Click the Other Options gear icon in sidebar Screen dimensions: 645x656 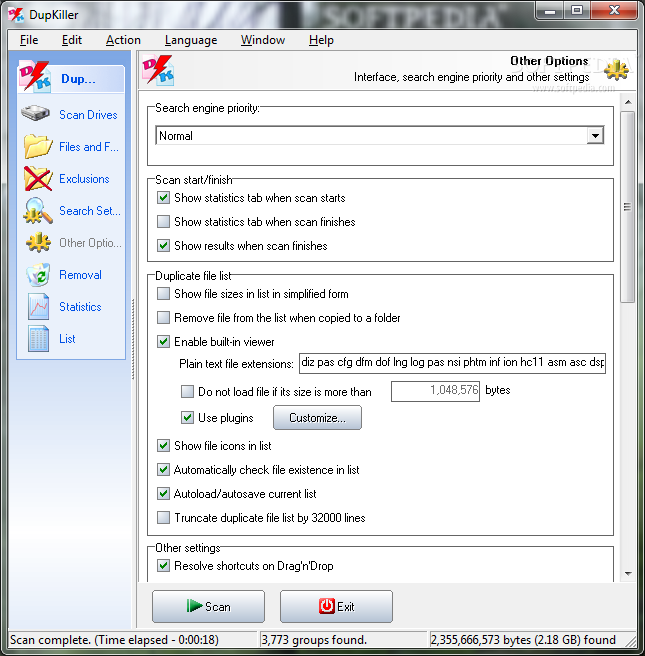point(38,242)
